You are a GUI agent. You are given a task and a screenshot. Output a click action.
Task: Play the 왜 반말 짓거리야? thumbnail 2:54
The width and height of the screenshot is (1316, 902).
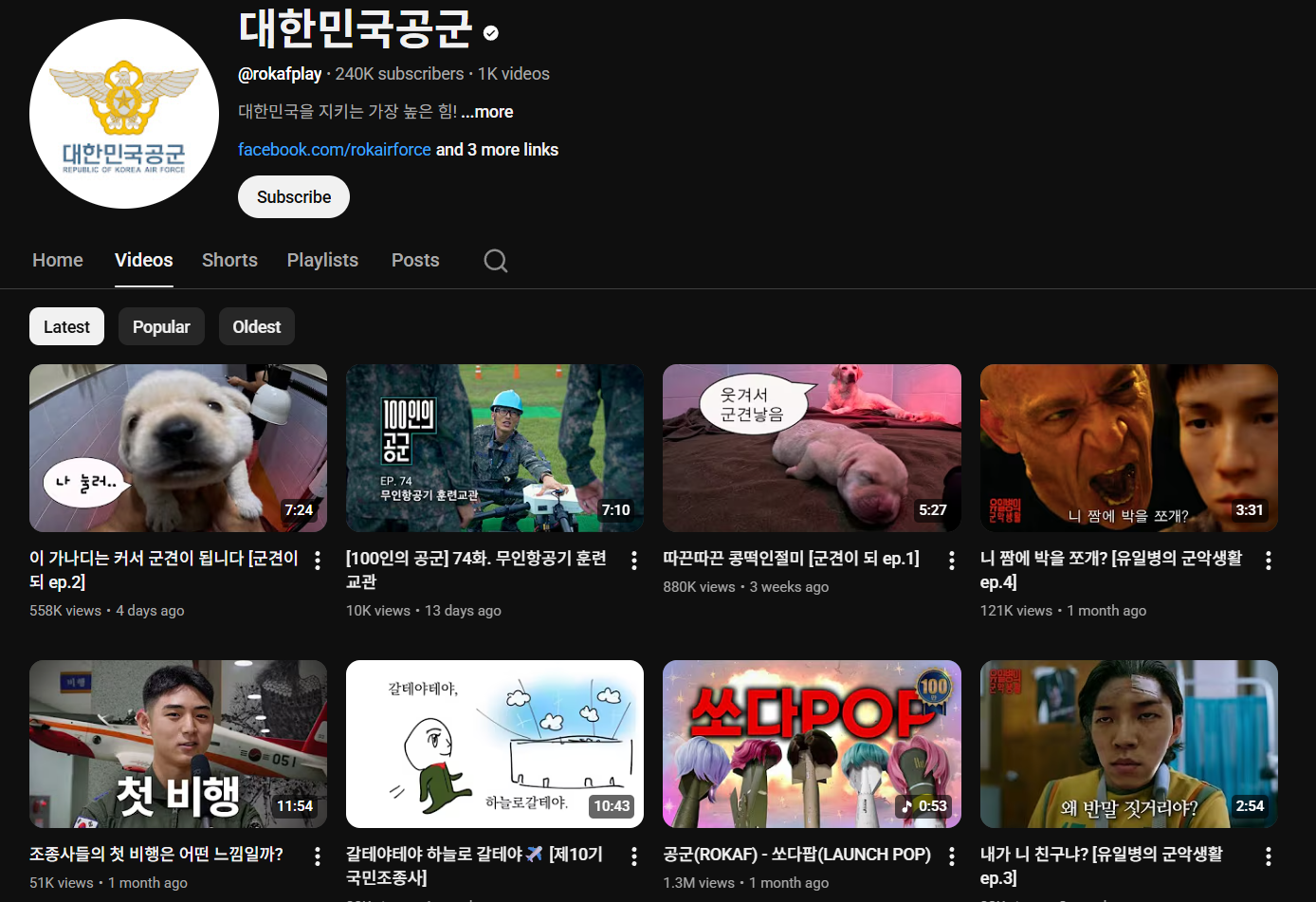click(1129, 745)
